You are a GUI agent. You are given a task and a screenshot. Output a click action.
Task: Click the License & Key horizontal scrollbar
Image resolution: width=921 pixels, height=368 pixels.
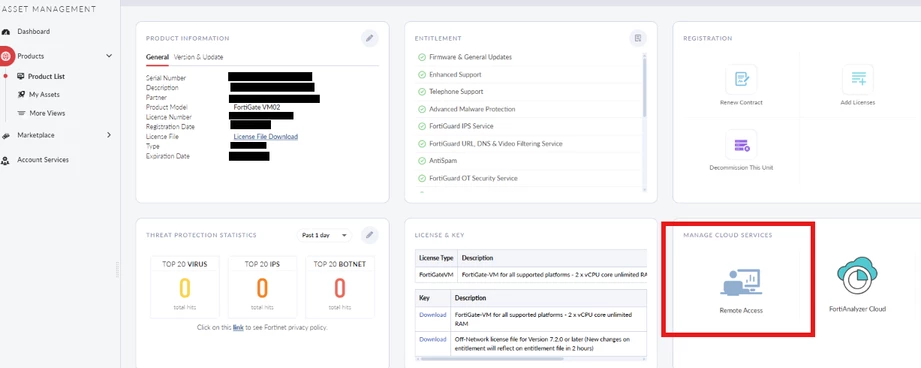click(493, 359)
